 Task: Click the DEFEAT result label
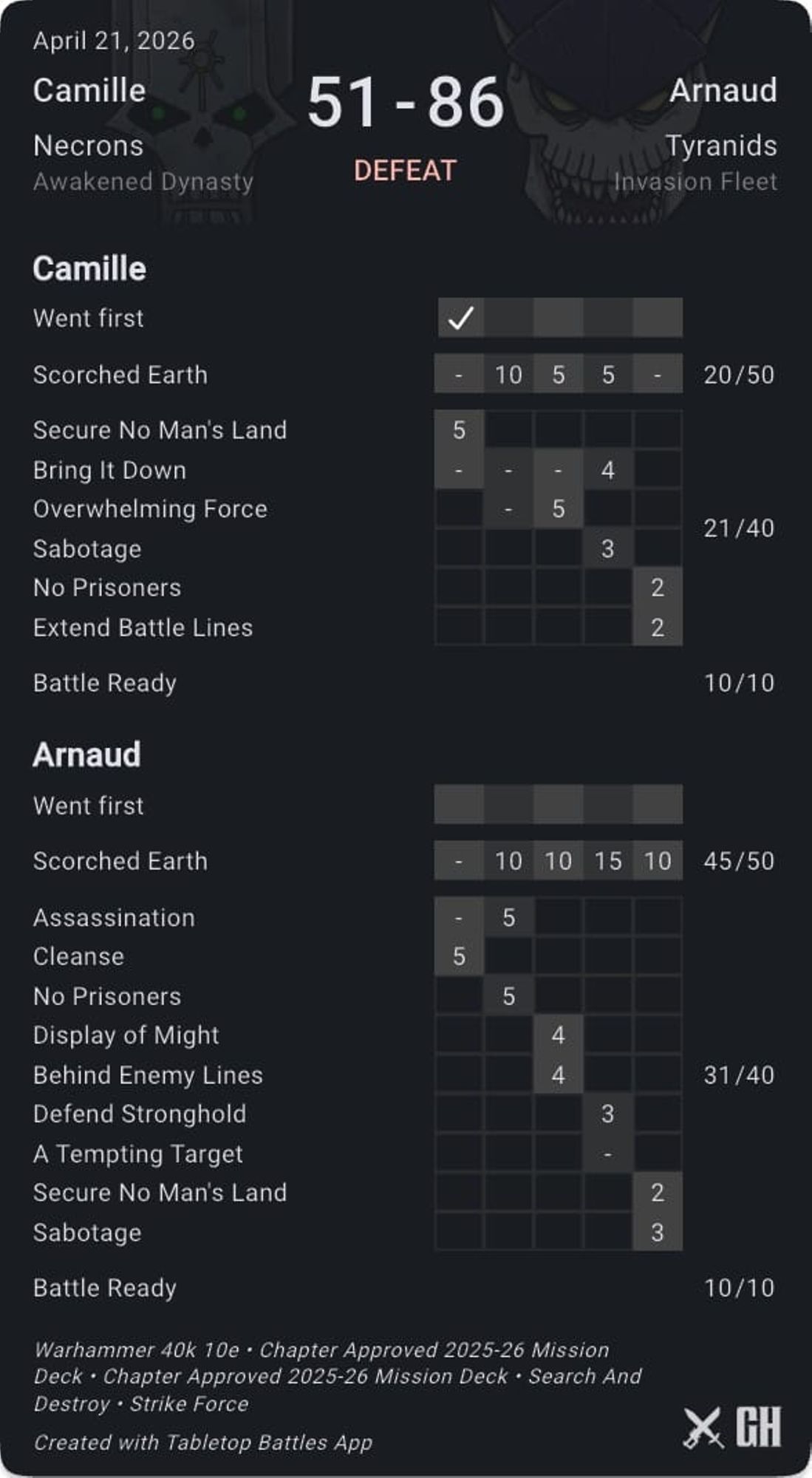click(x=405, y=171)
